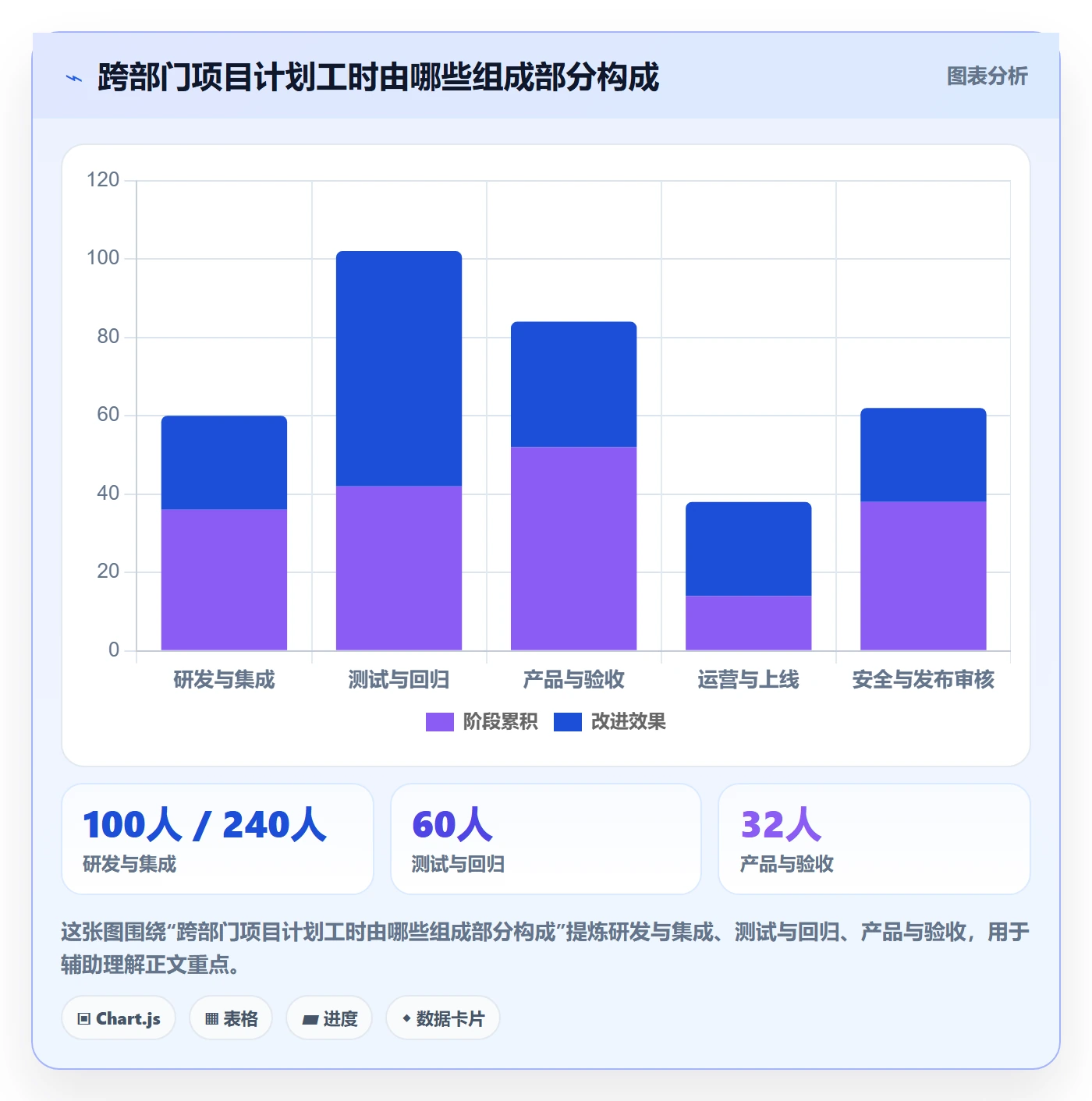Click the blue 研发与集成 bar segment
The image size is (1092, 1101).
point(224,462)
